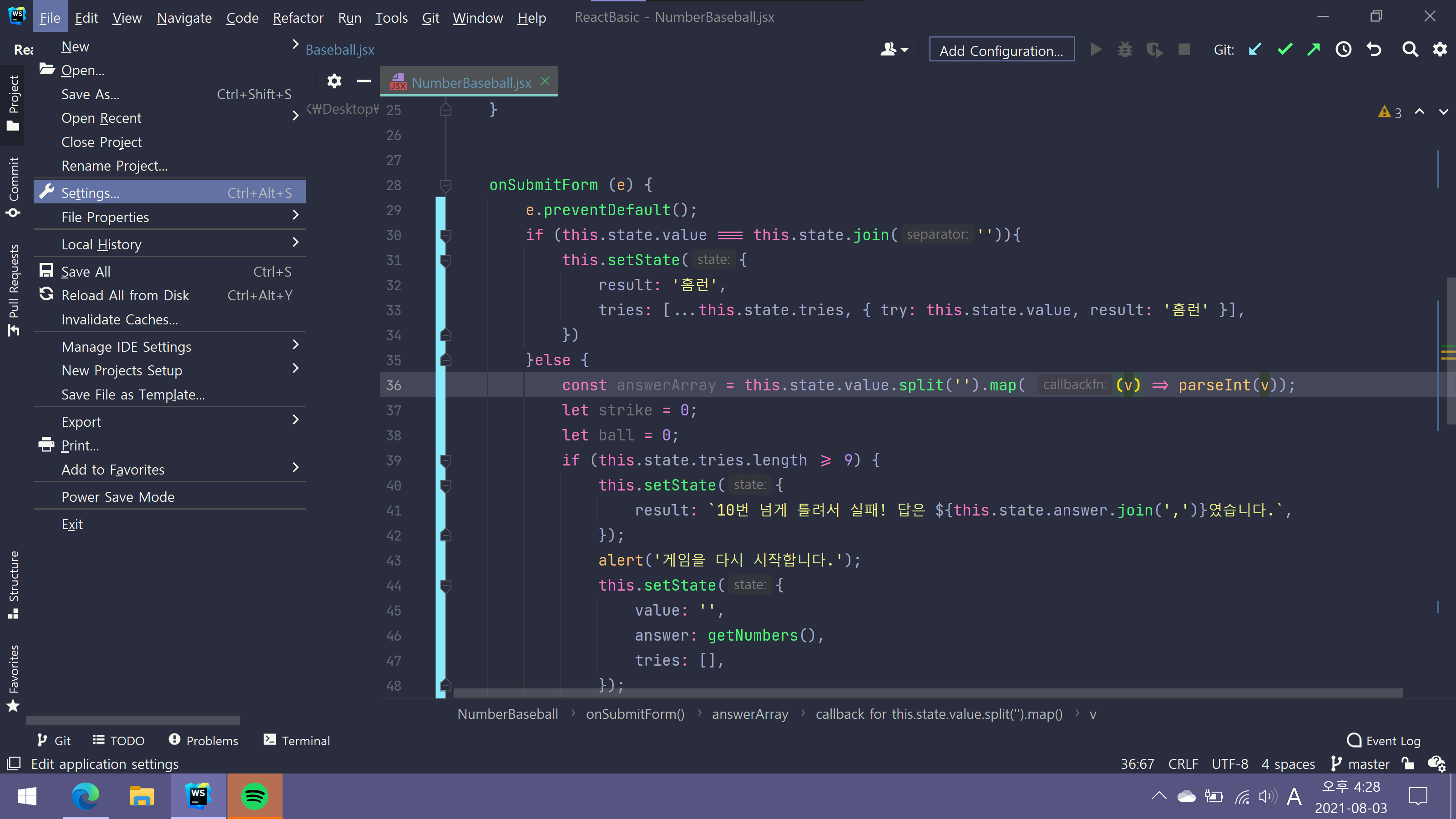
Task: Toggle read-only lock icon in status bar
Action: (x=1408, y=764)
